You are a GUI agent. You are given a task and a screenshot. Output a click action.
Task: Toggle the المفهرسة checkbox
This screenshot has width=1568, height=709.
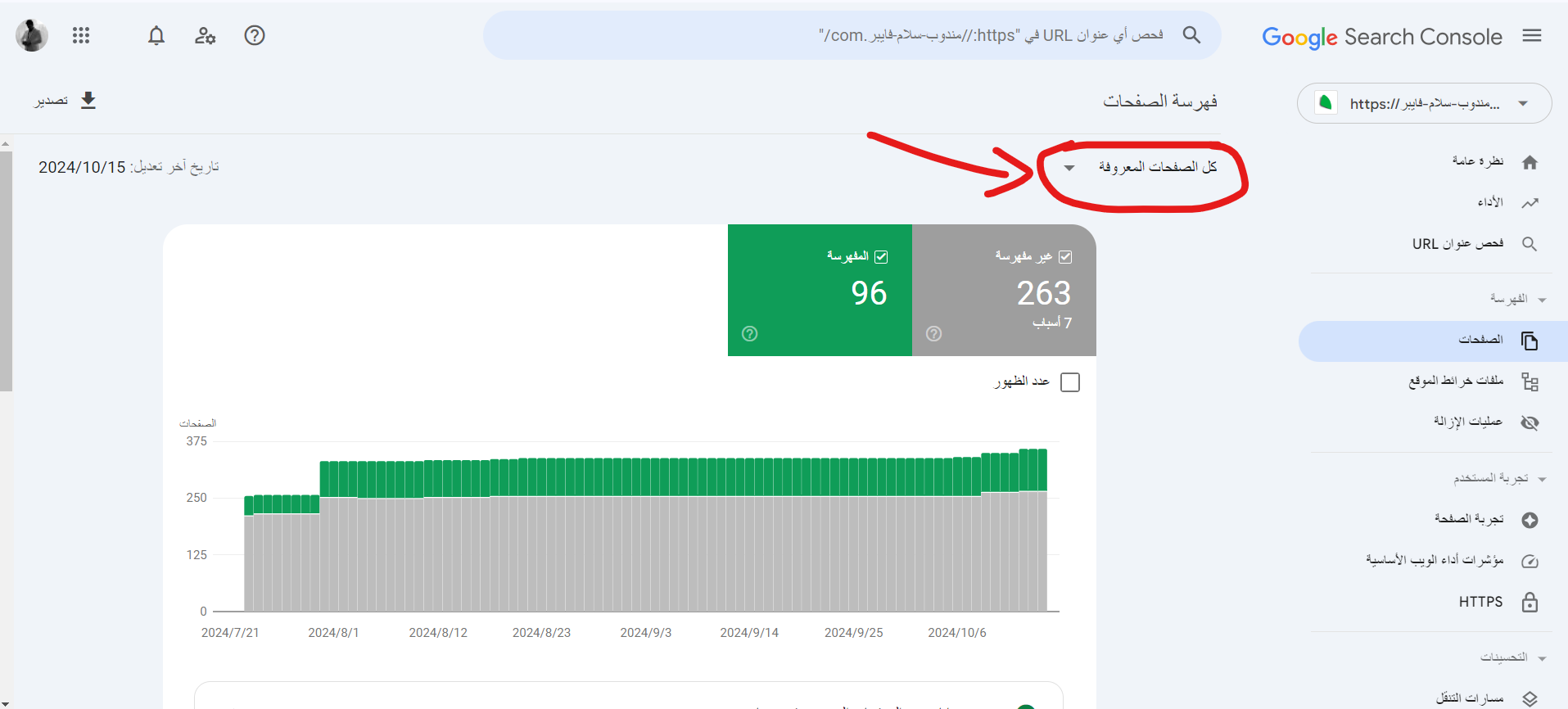(881, 256)
